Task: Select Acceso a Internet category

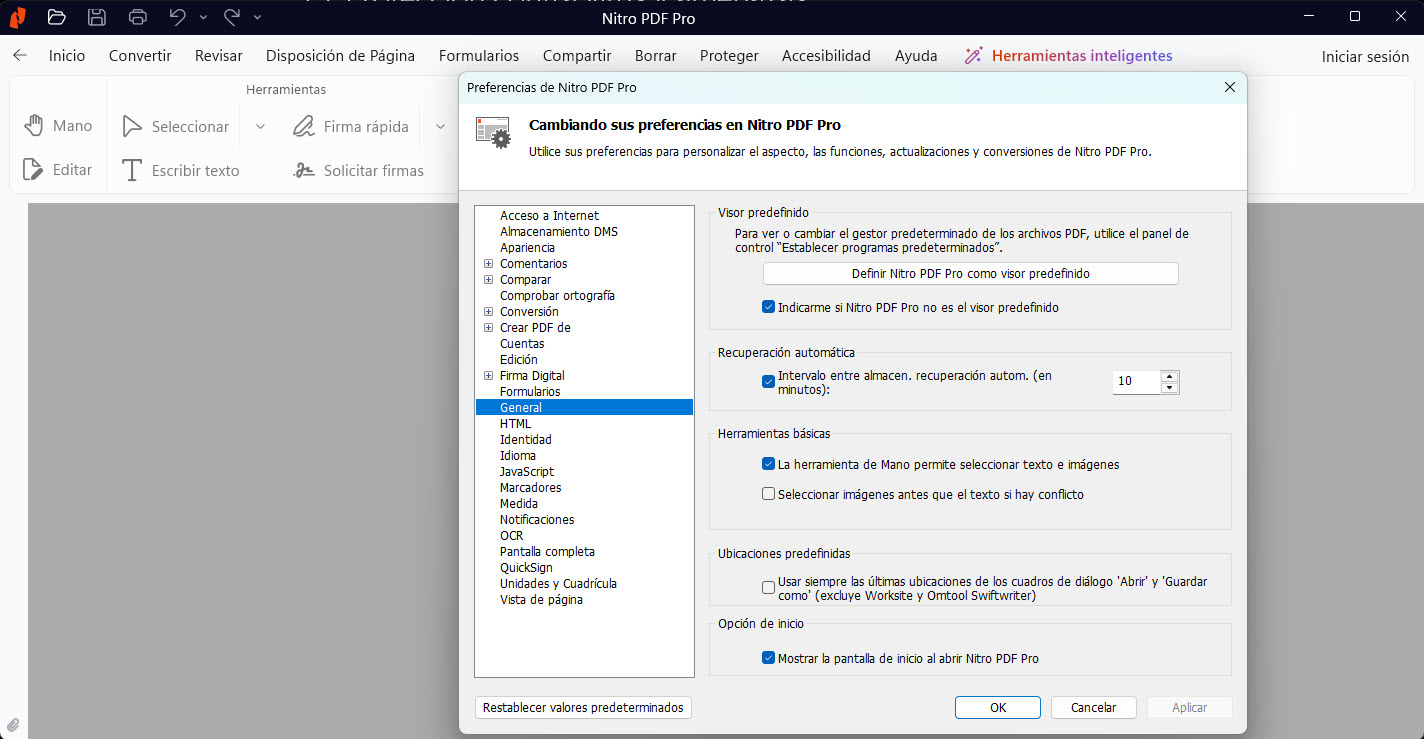Action: [549, 216]
